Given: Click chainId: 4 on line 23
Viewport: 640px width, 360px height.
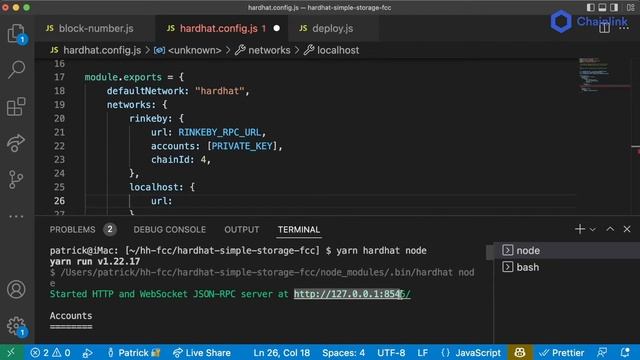Looking at the screenshot, I should pyautogui.click(x=178, y=160).
